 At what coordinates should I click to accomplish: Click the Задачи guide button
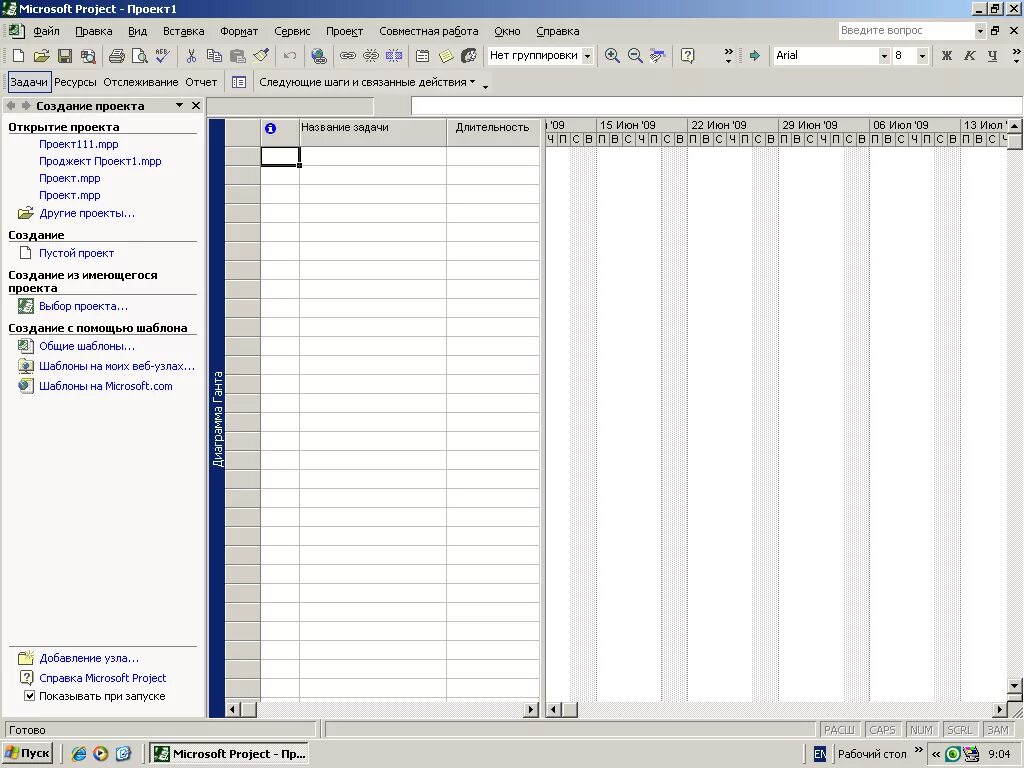pos(29,82)
